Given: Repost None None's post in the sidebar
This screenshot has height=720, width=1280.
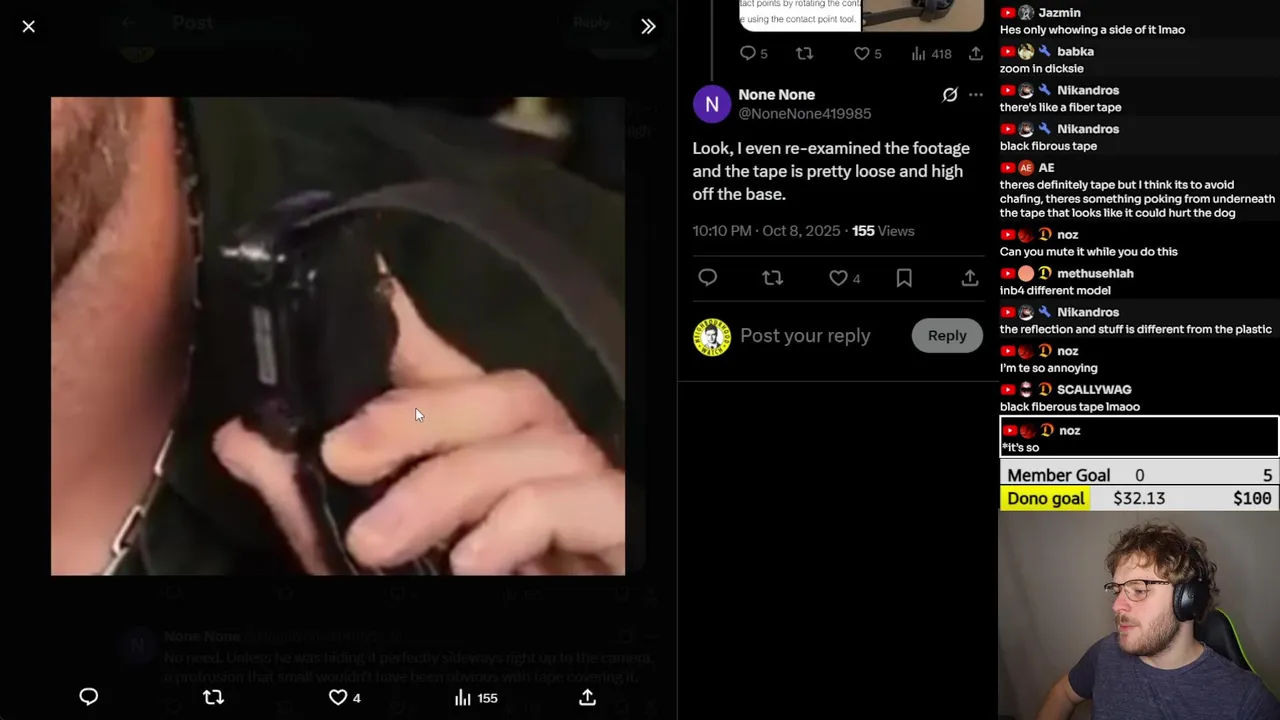Looking at the screenshot, I should click(x=772, y=278).
